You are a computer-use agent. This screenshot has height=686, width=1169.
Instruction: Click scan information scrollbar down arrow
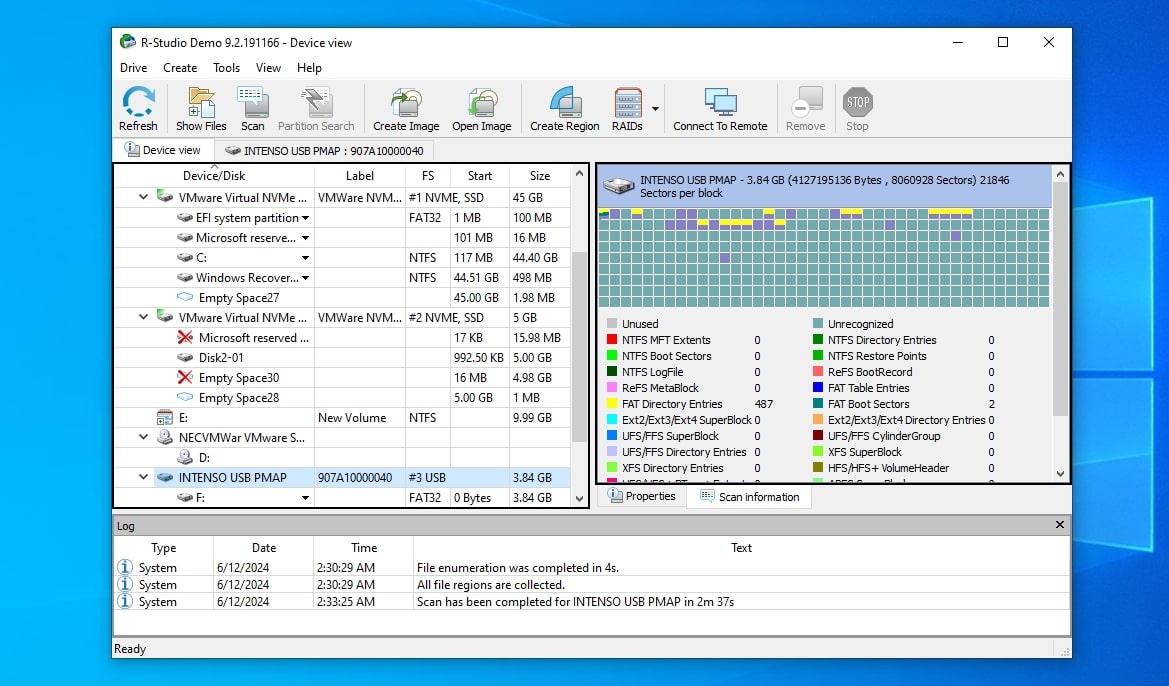pos(1060,473)
